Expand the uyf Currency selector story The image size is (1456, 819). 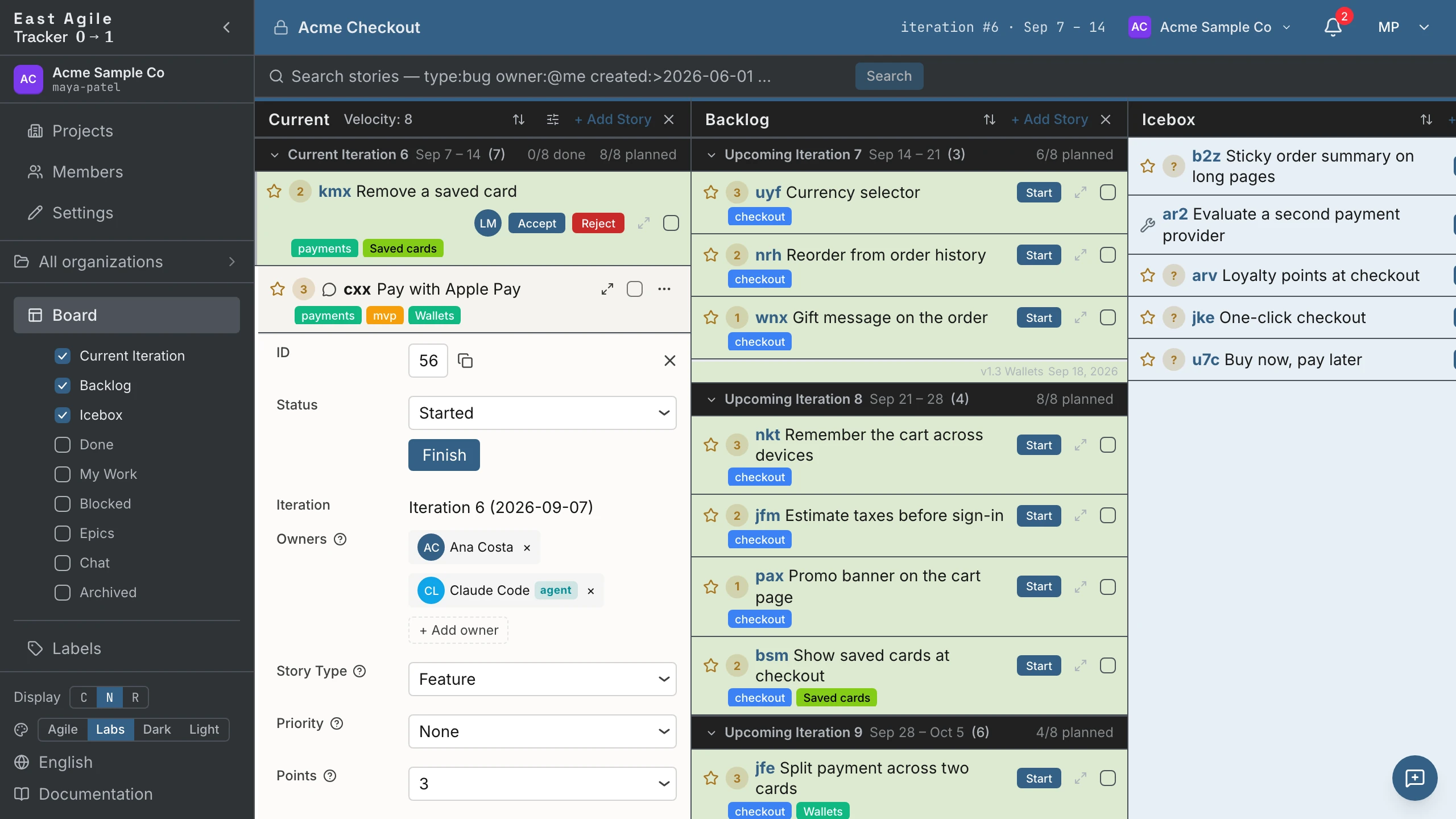(x=1081, y=192)
